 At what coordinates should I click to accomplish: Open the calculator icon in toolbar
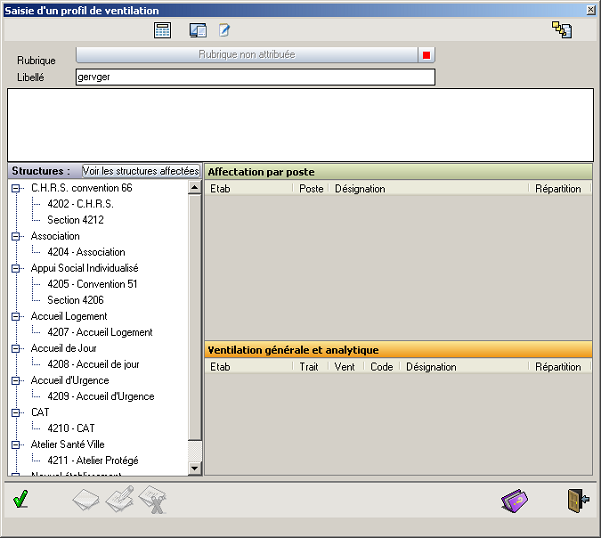[x=162, y=30]
